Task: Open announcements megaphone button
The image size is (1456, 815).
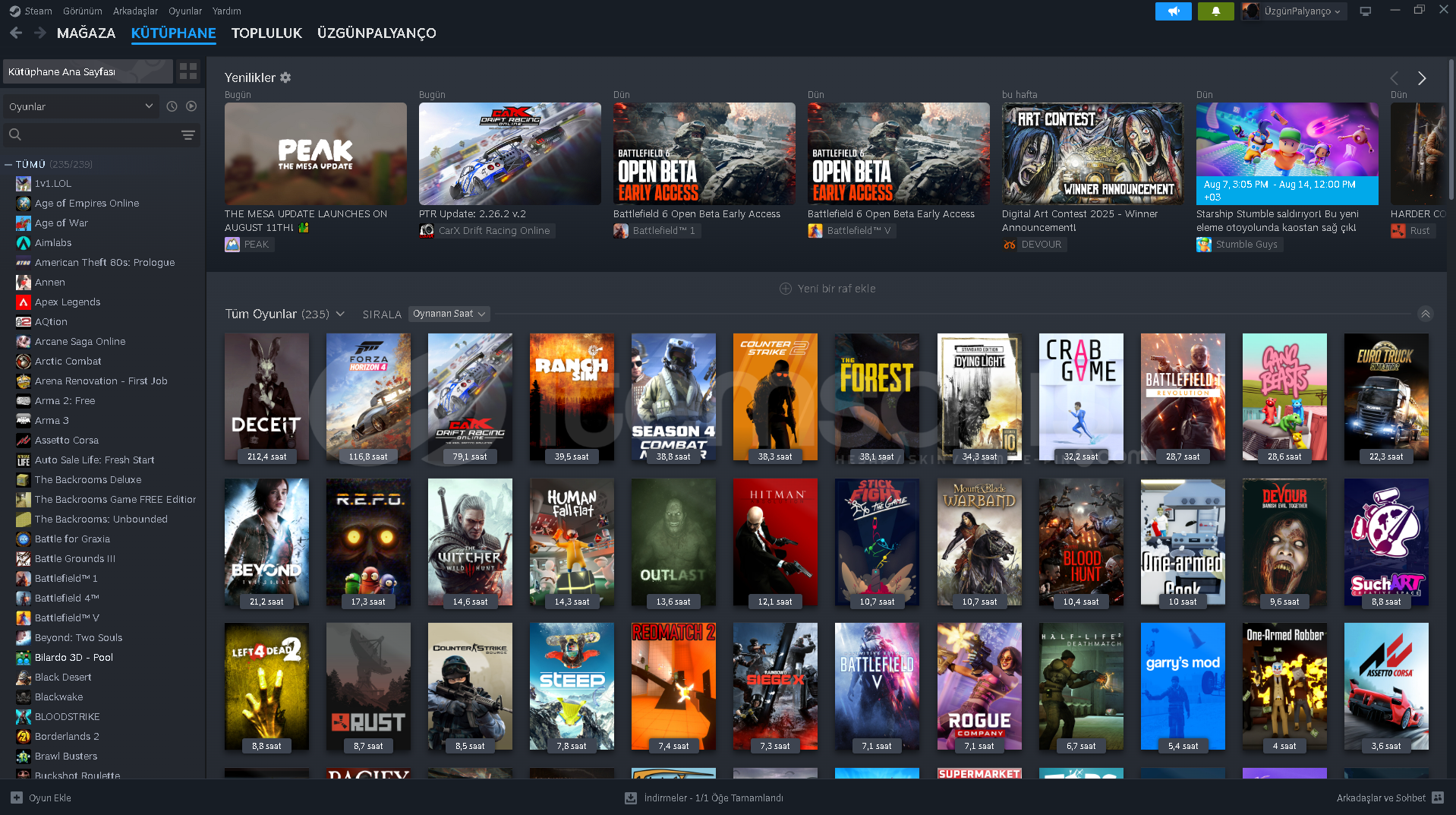Action: (x=1173, y=11)
